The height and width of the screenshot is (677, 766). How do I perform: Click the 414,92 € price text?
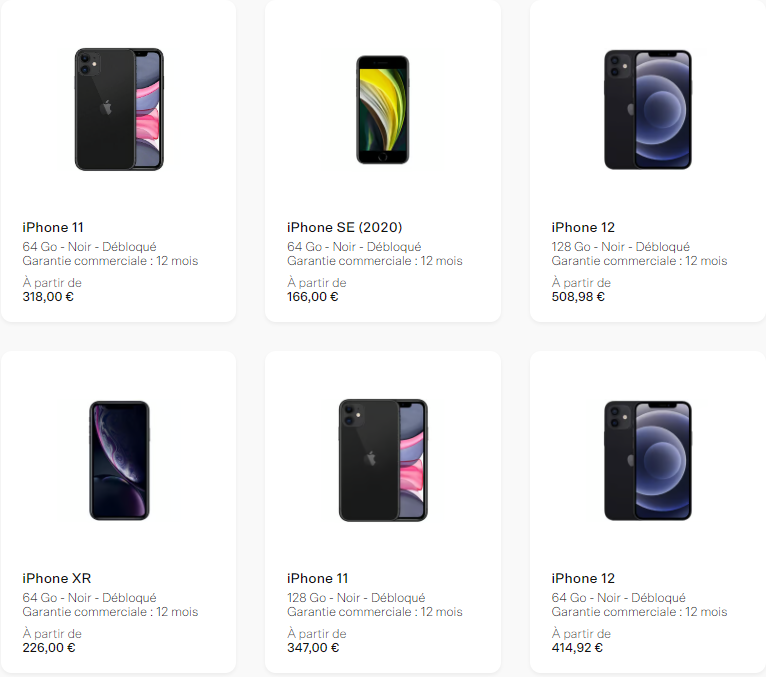coord(577,647)
